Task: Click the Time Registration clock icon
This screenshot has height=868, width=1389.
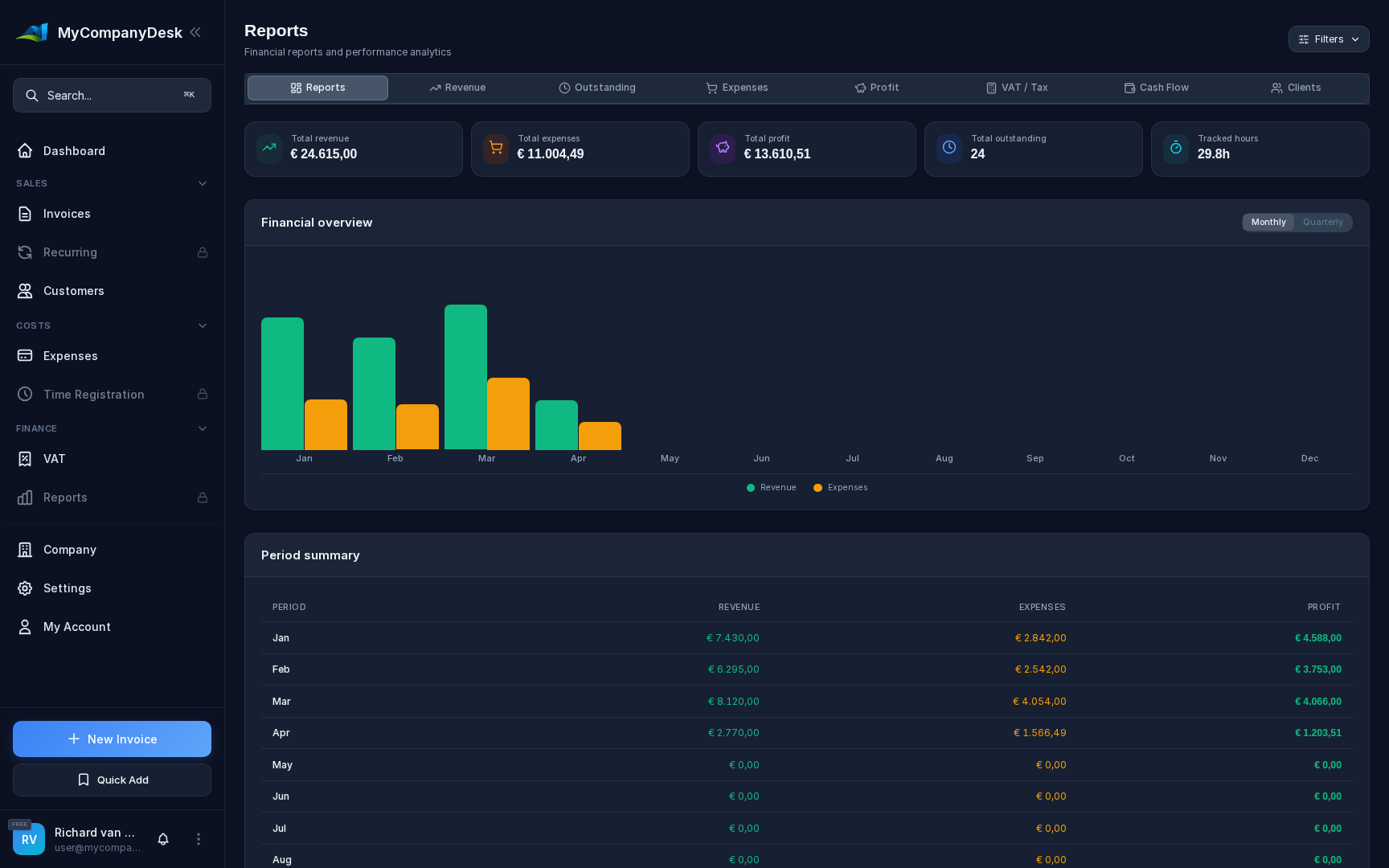Action: pos(24,395)
